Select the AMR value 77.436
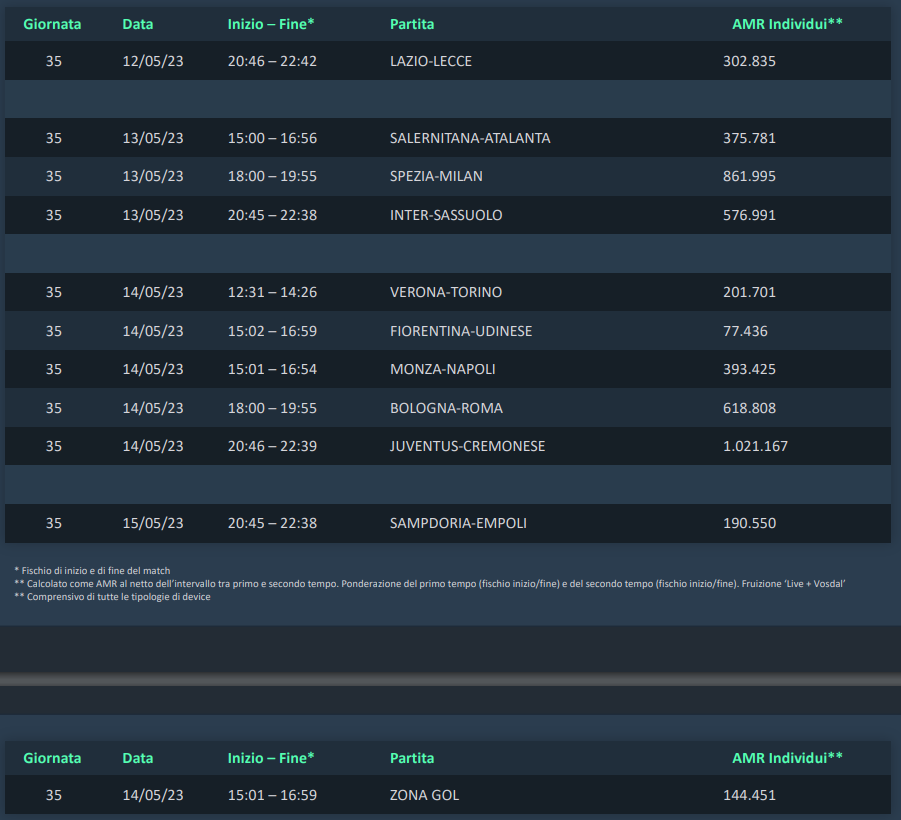Screen dimensions: 901x820 745,331
